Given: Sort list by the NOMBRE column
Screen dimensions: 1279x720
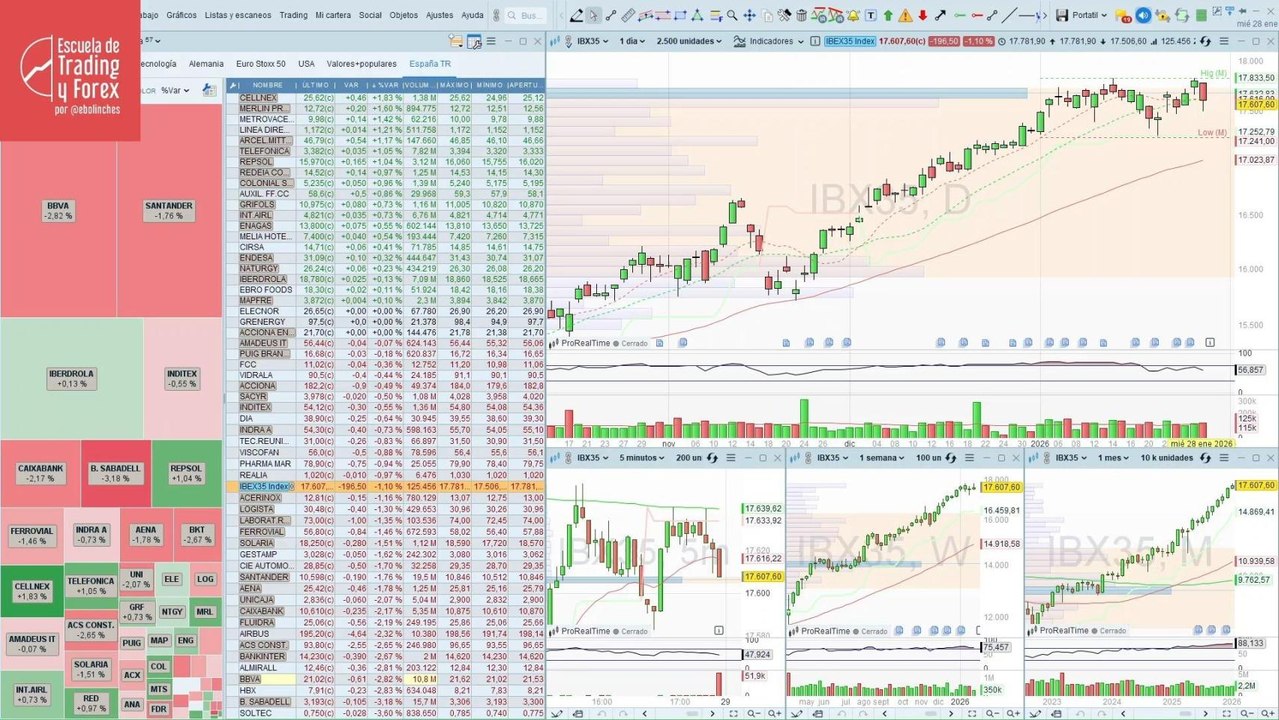Looking at the screenshot, I should 268,85.
